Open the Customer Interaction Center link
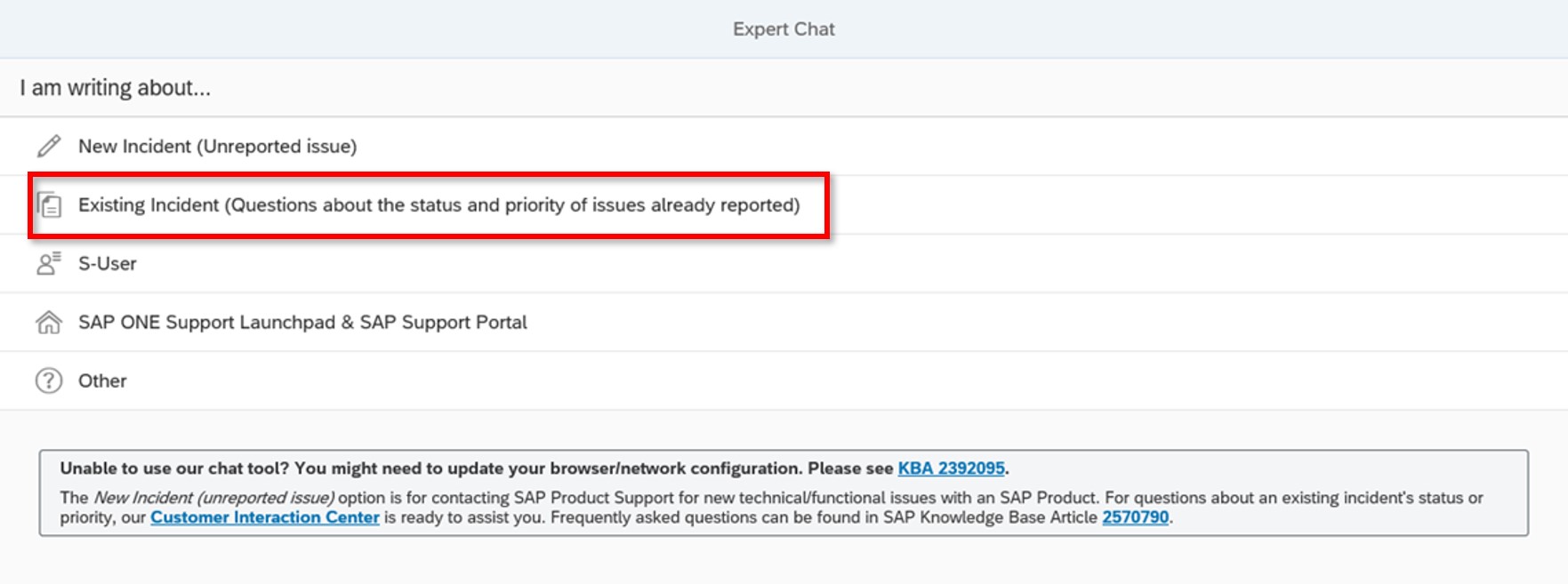 (x=265, y=517)
